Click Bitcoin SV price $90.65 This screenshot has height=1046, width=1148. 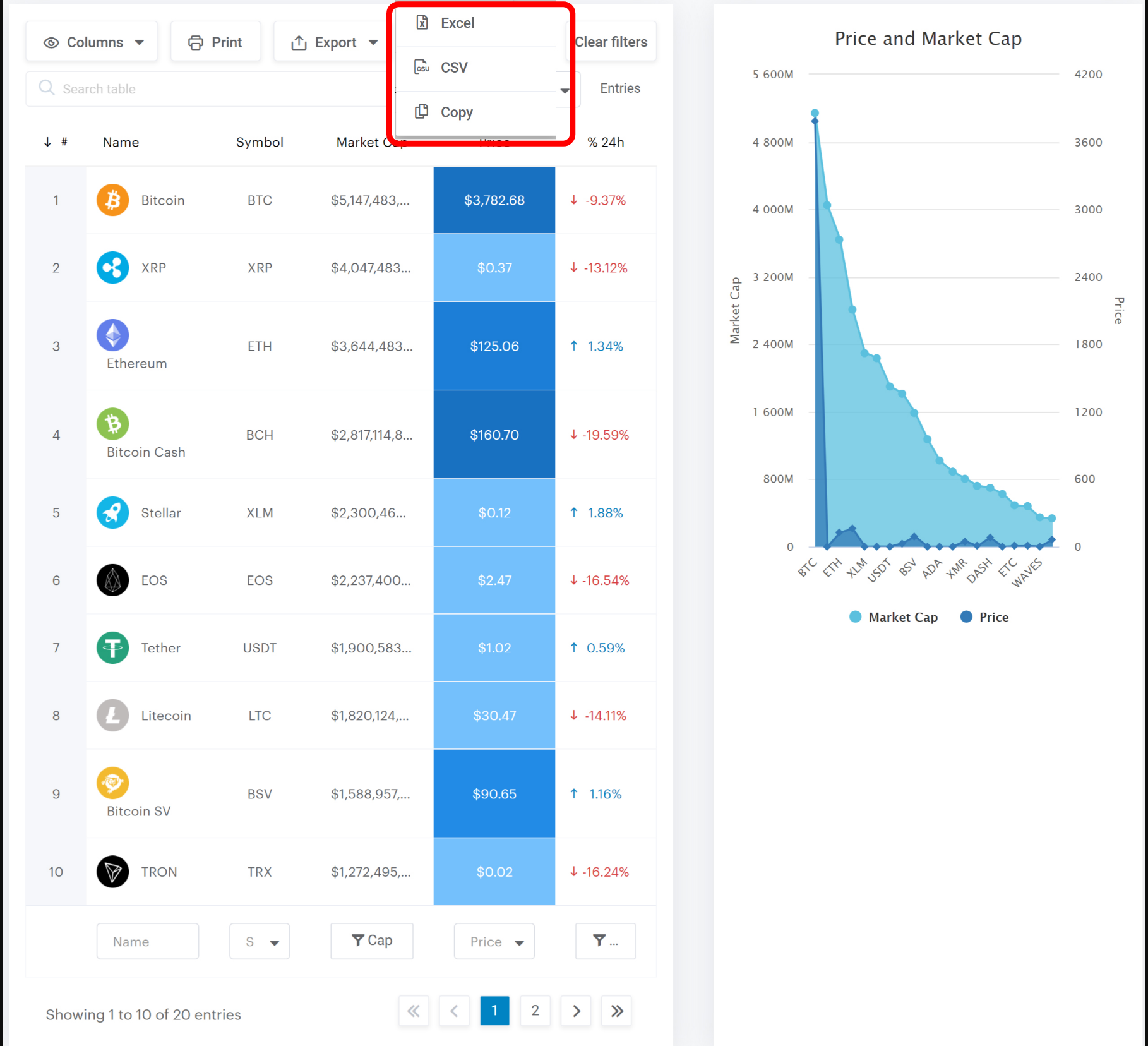coord(494,793)
